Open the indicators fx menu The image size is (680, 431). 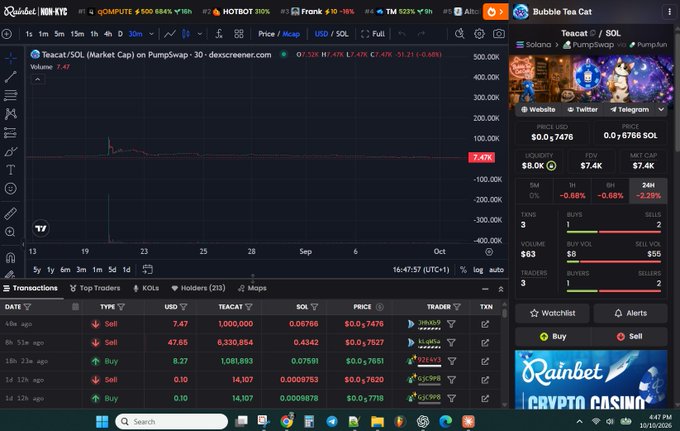coord(219,34)
